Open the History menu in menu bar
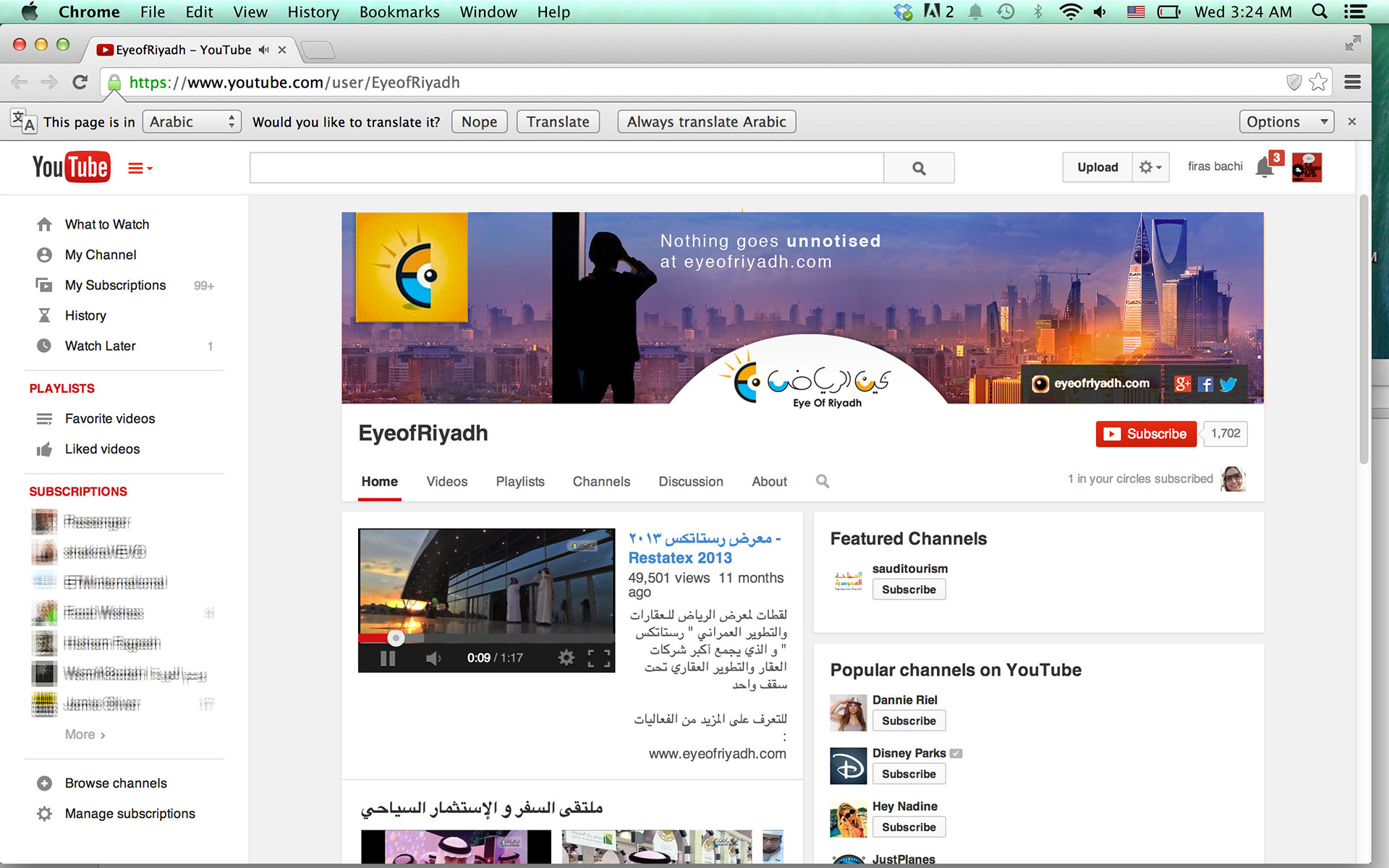1389x868 pixels. click(313, 12)
